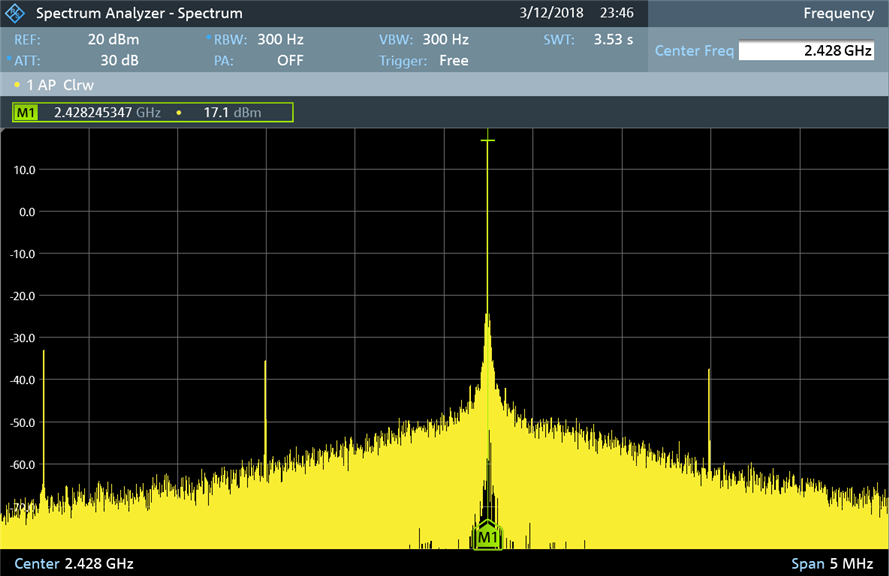889x576 pixels.
Task: Click the yellow dot before 17.1 dBm
Action: click(x=179, y=113)
